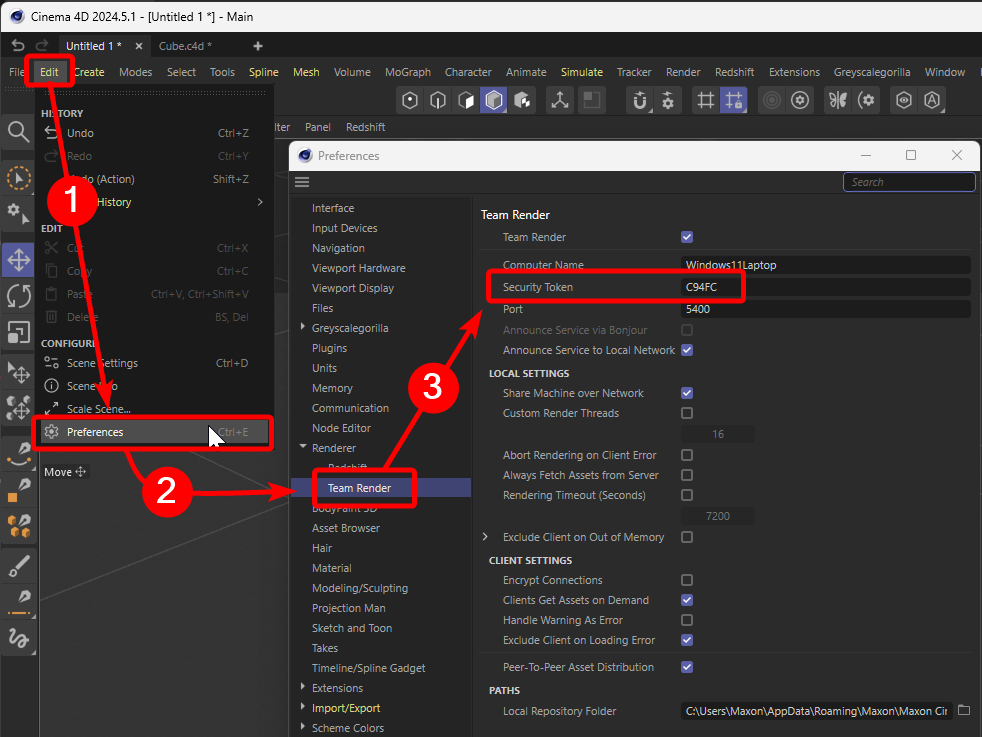Collapse the Renderer tree section
This screenshot has height=737, width=982.
302,447
